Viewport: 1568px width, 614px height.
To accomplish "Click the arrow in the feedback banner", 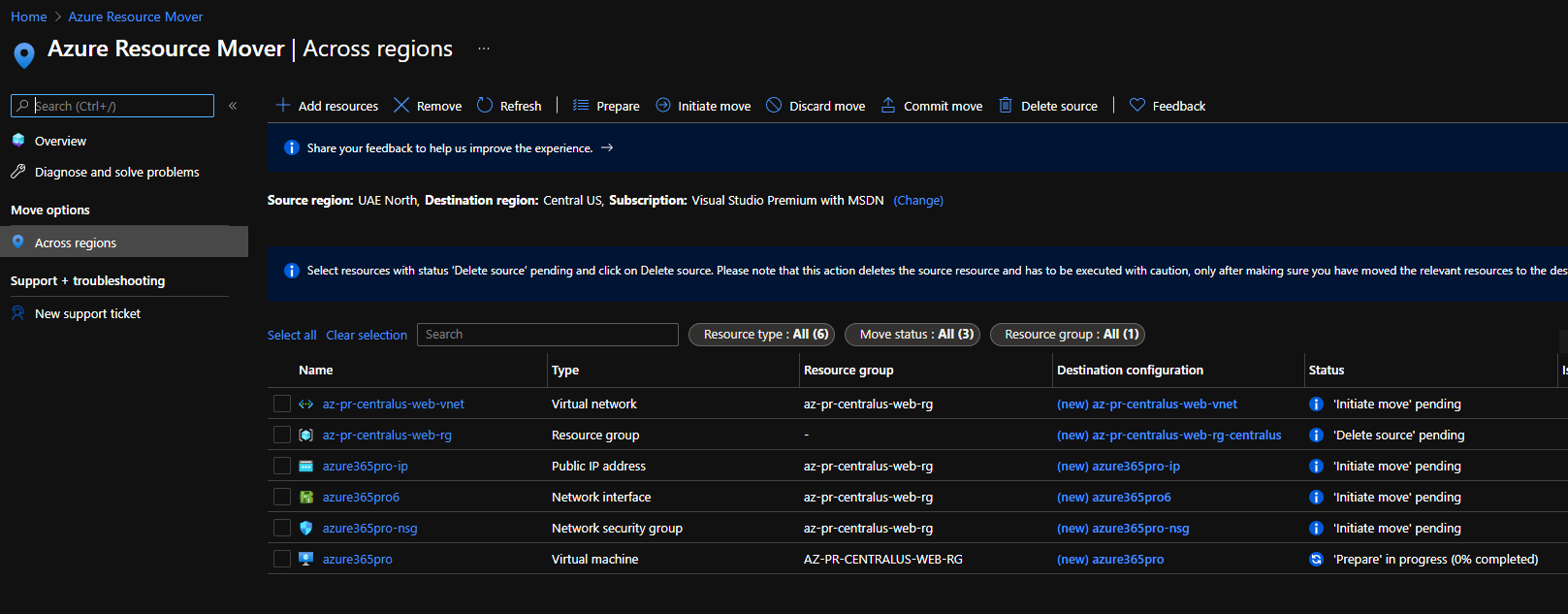I will (607, 147).
